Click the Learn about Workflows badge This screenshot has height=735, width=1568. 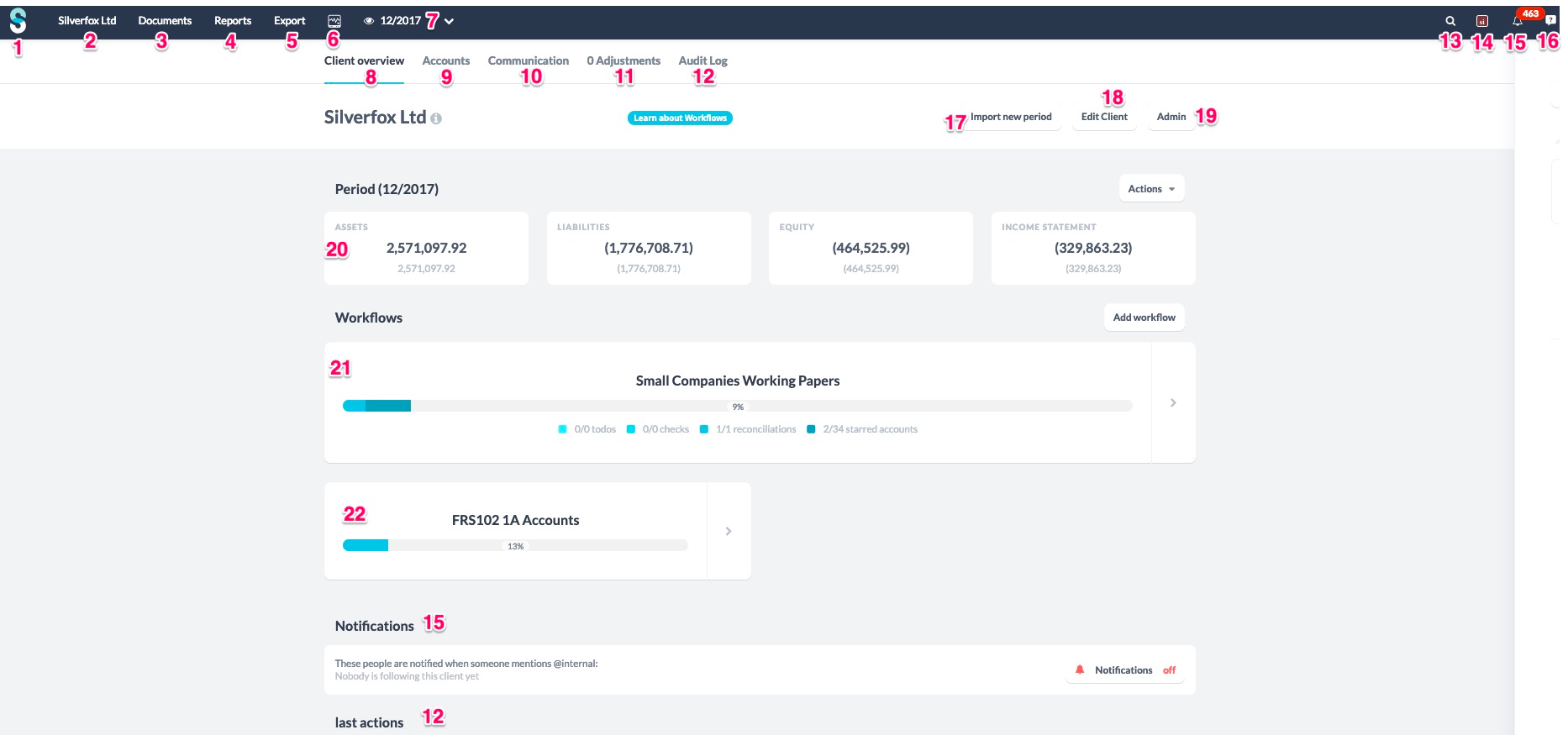[x=680, y=118]
